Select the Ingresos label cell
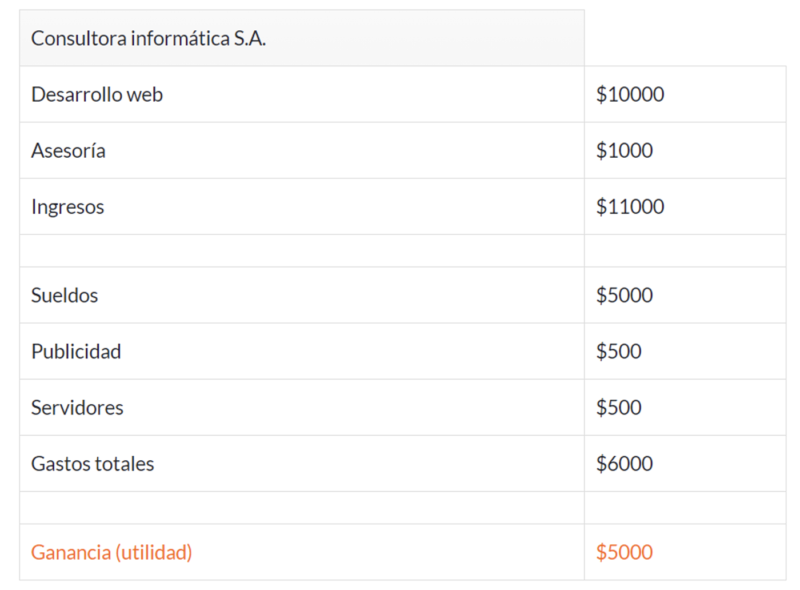 [x=68, y=207]
